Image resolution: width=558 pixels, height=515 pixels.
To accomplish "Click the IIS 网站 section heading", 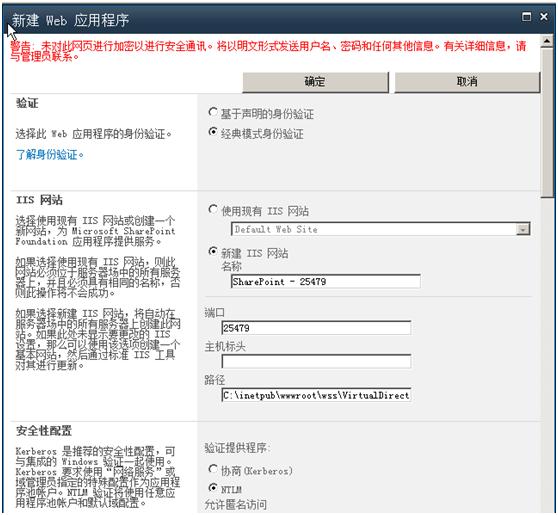I will tap(39, 200).
